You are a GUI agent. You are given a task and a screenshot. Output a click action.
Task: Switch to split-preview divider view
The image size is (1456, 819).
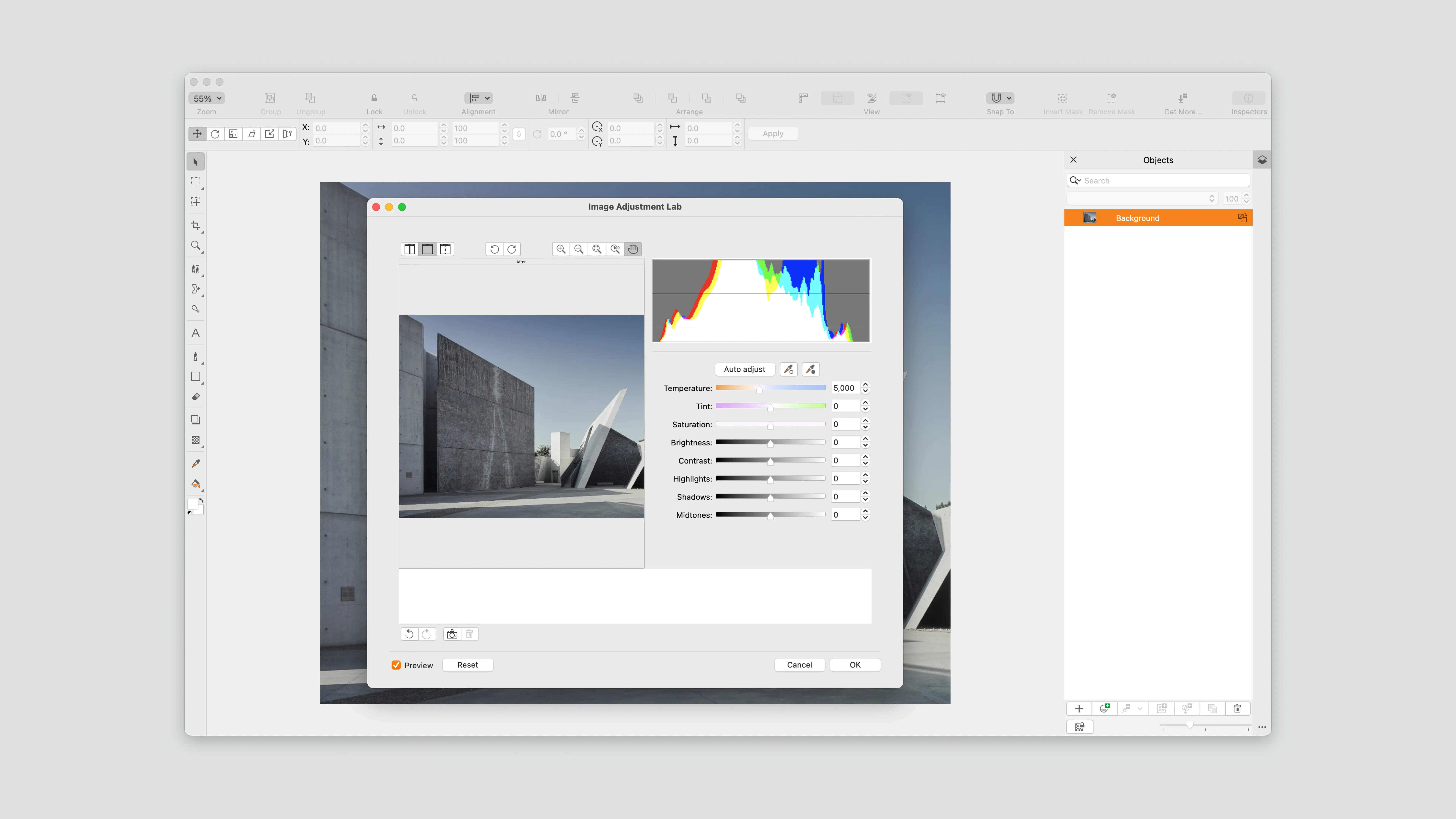445,249
